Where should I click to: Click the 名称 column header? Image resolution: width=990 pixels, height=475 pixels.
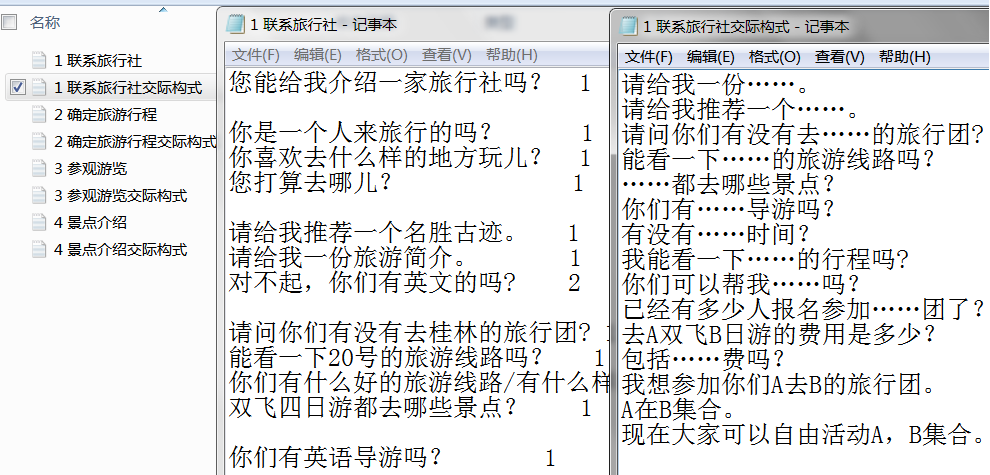(x=45, y=23)
